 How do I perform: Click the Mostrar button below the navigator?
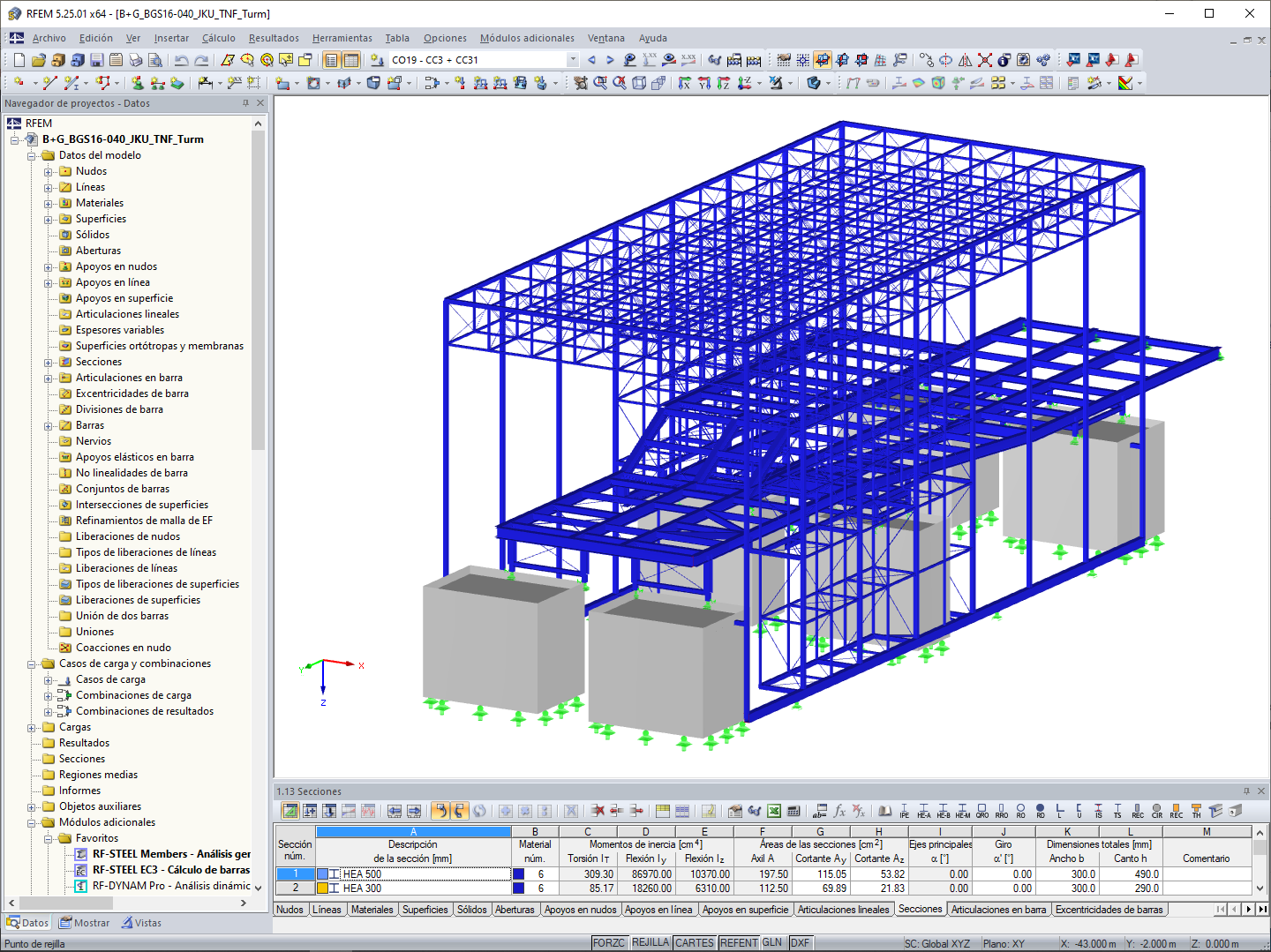84,922
